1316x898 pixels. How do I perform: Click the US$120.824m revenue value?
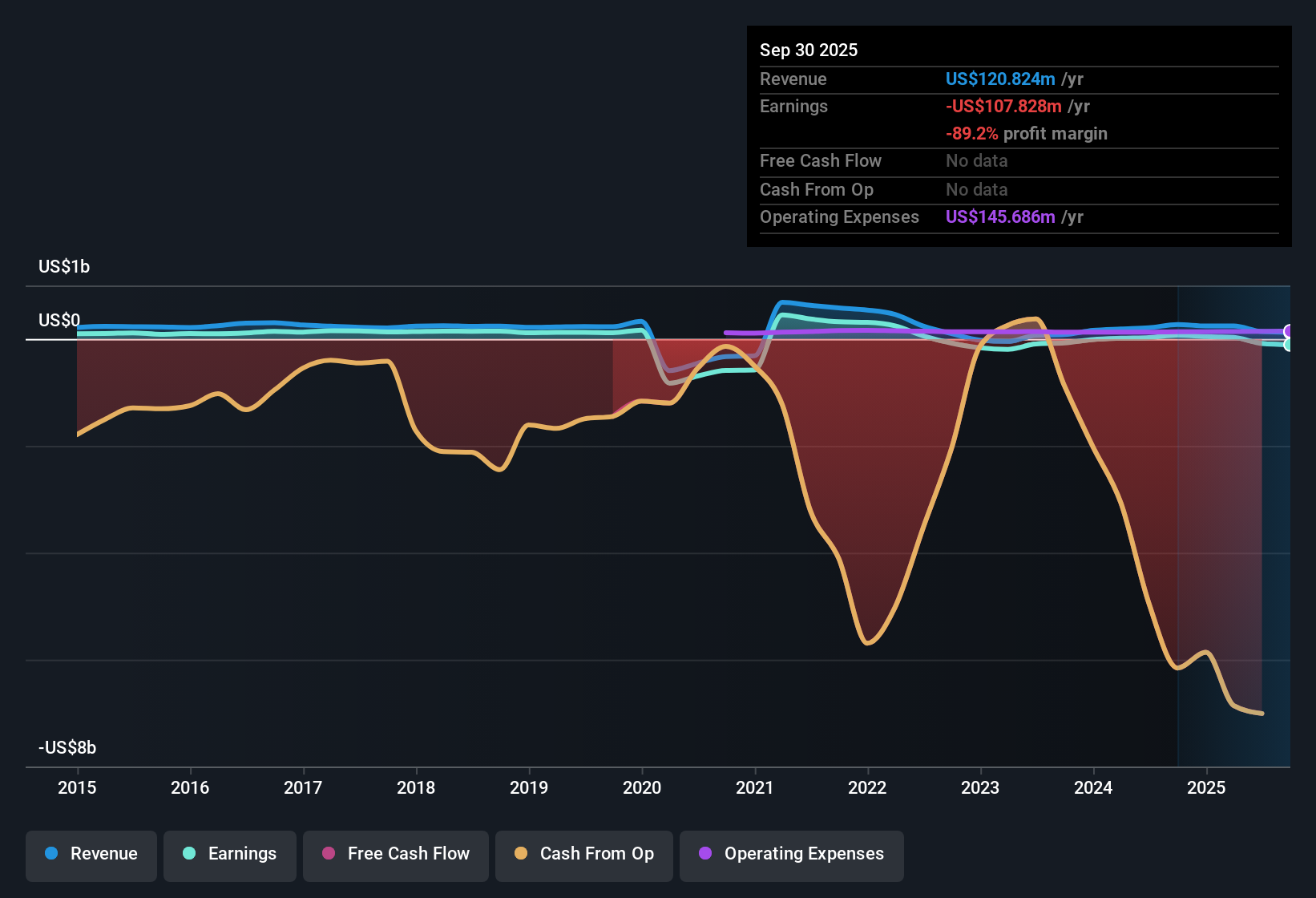(999, 79)
